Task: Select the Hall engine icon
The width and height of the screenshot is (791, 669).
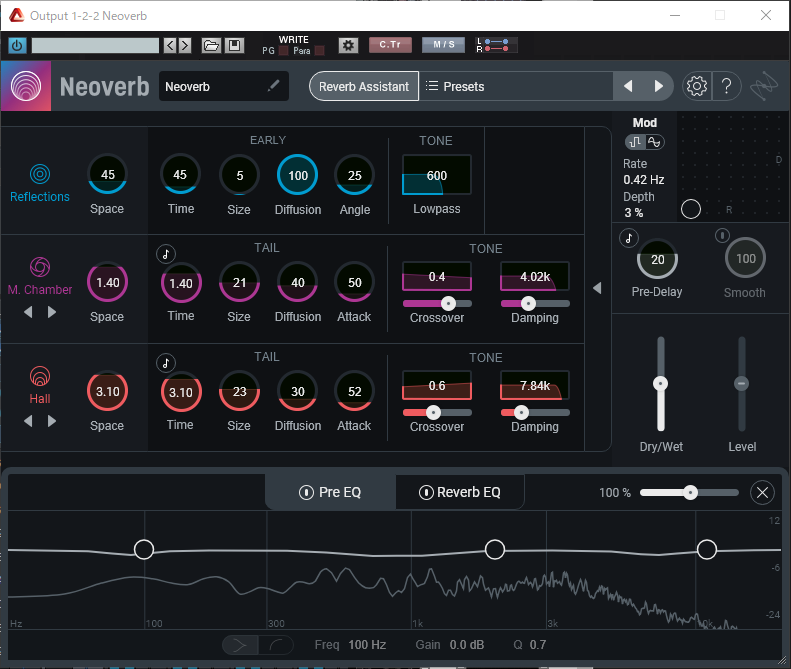Action: 40,376
